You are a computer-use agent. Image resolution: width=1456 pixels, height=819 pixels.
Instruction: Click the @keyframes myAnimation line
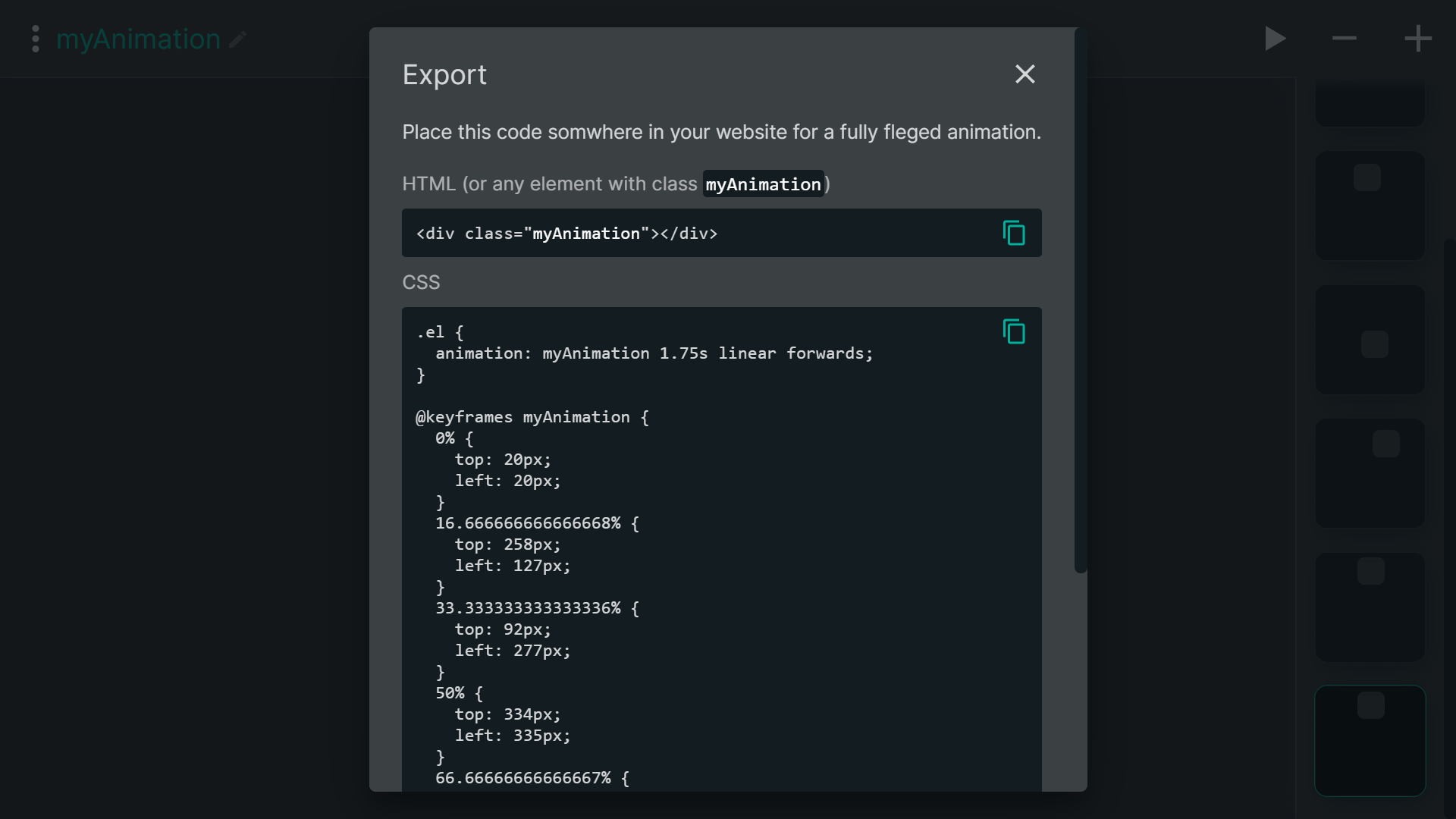pos(532,417)
